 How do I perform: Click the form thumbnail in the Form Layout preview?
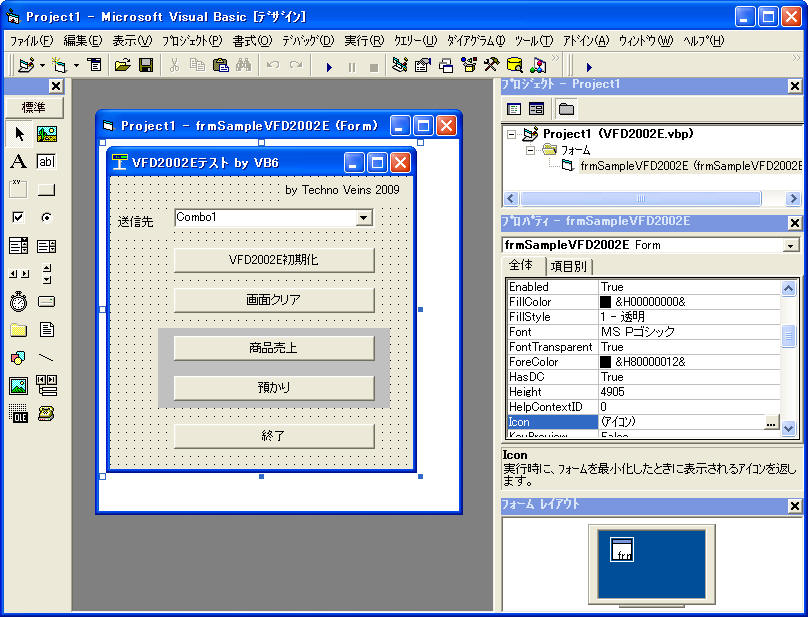[x=622, y=549]
